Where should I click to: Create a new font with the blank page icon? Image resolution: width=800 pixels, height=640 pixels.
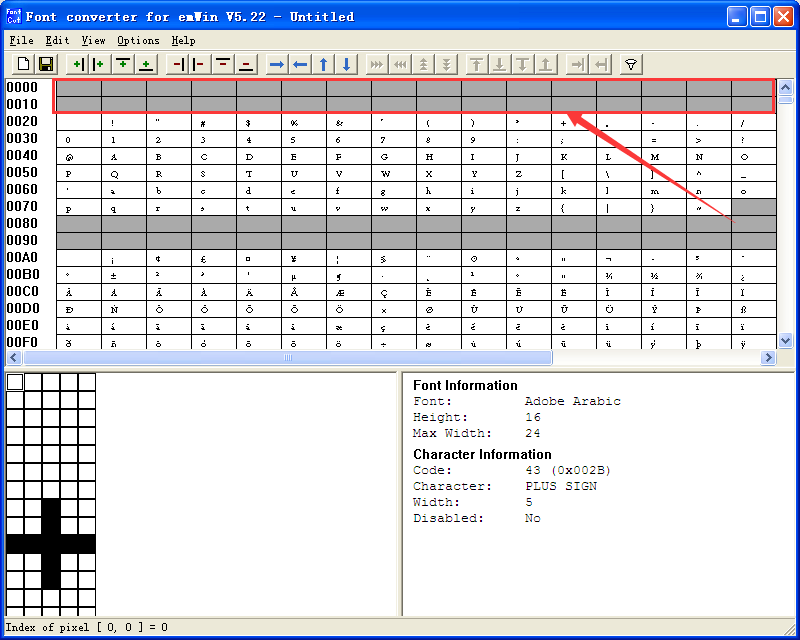[x=23, y=64]
